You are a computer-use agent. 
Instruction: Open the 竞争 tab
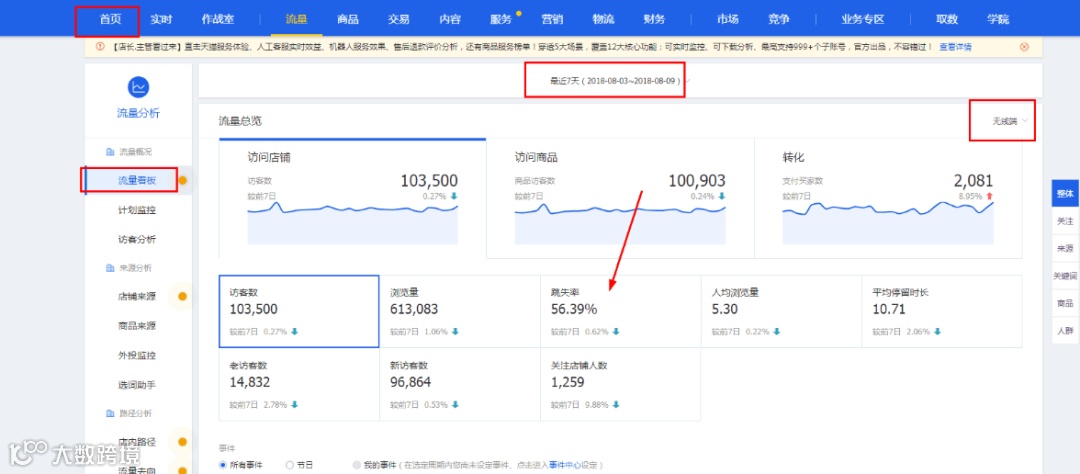[x=779, y=19]
